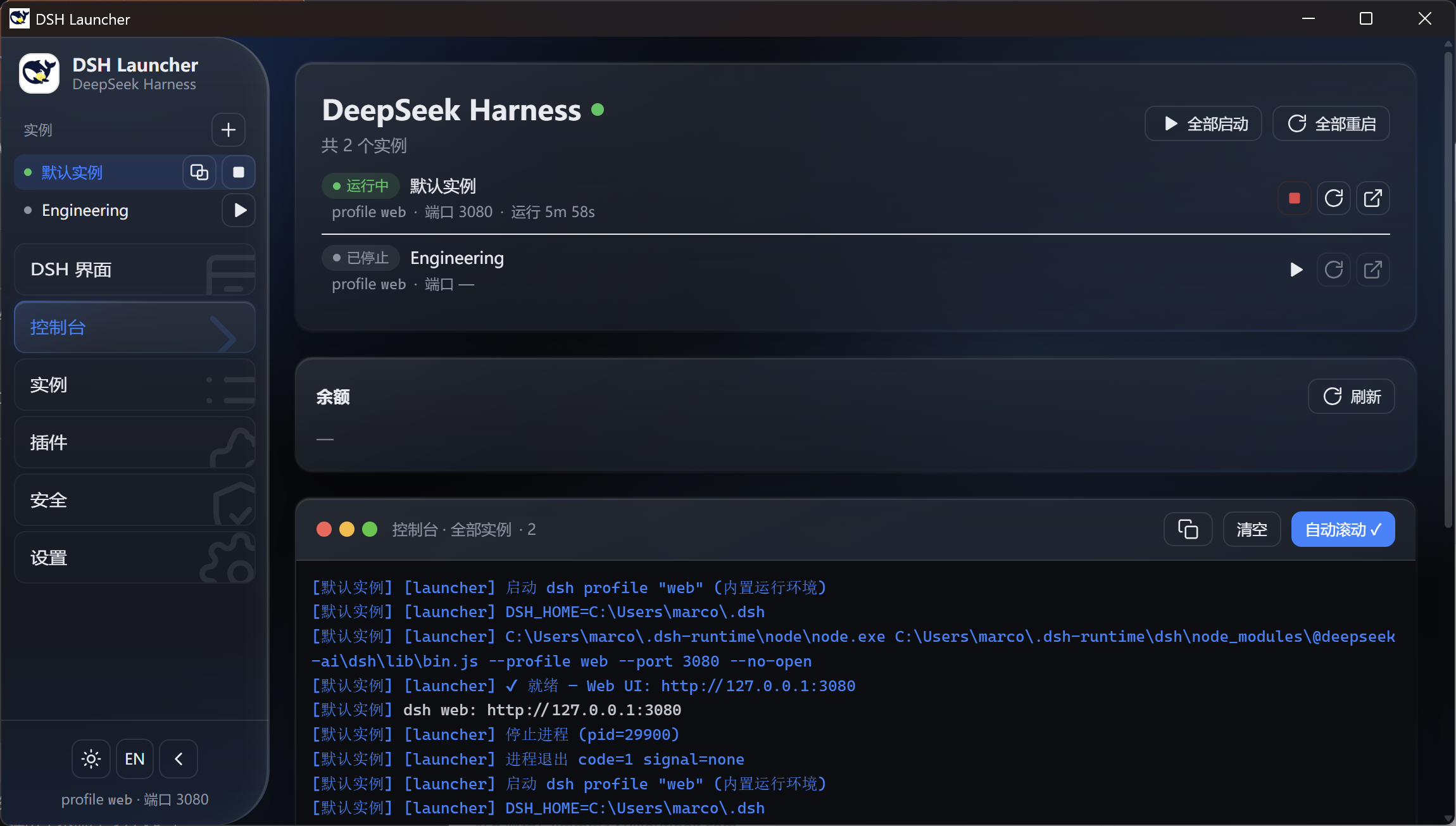
Task: Toggle 自动滚动 auto-scroll
Action: 1343,529
